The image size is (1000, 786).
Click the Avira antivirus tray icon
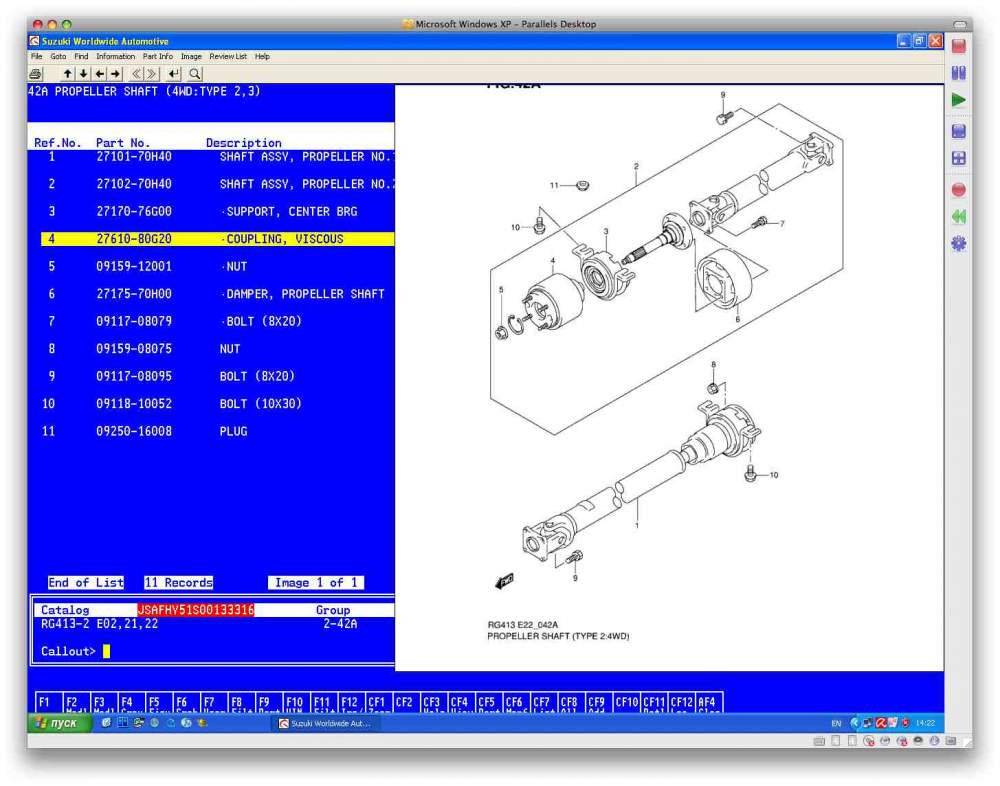tap(881, 723)
